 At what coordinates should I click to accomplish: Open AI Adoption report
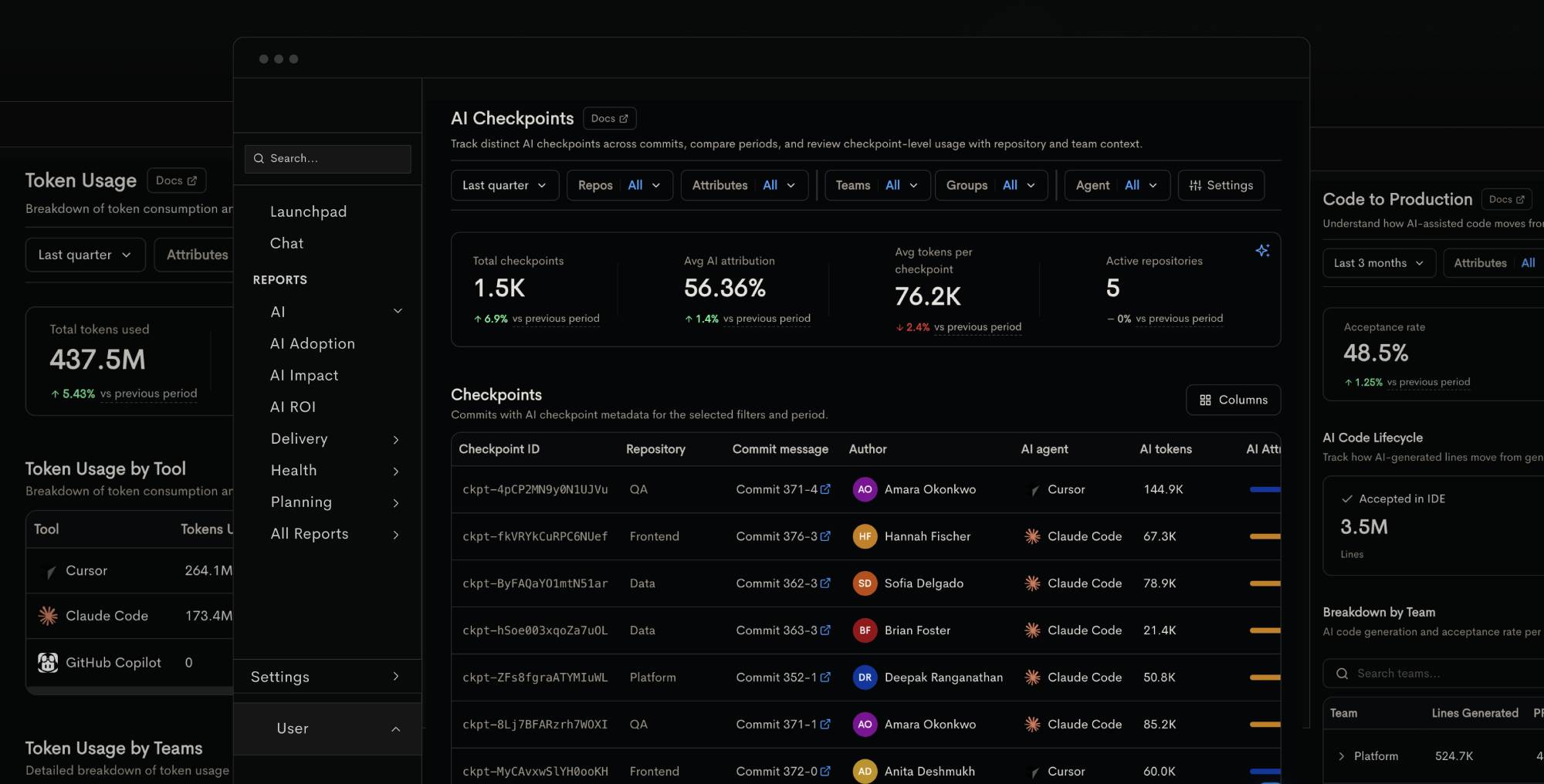312,343
